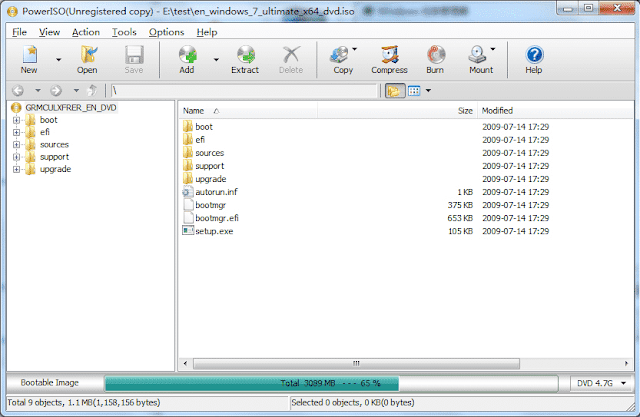Viewport: 640px width, 417px height.
Task: Click the horizontal scrollbar thumb
Action: click(x=356, y=363)
